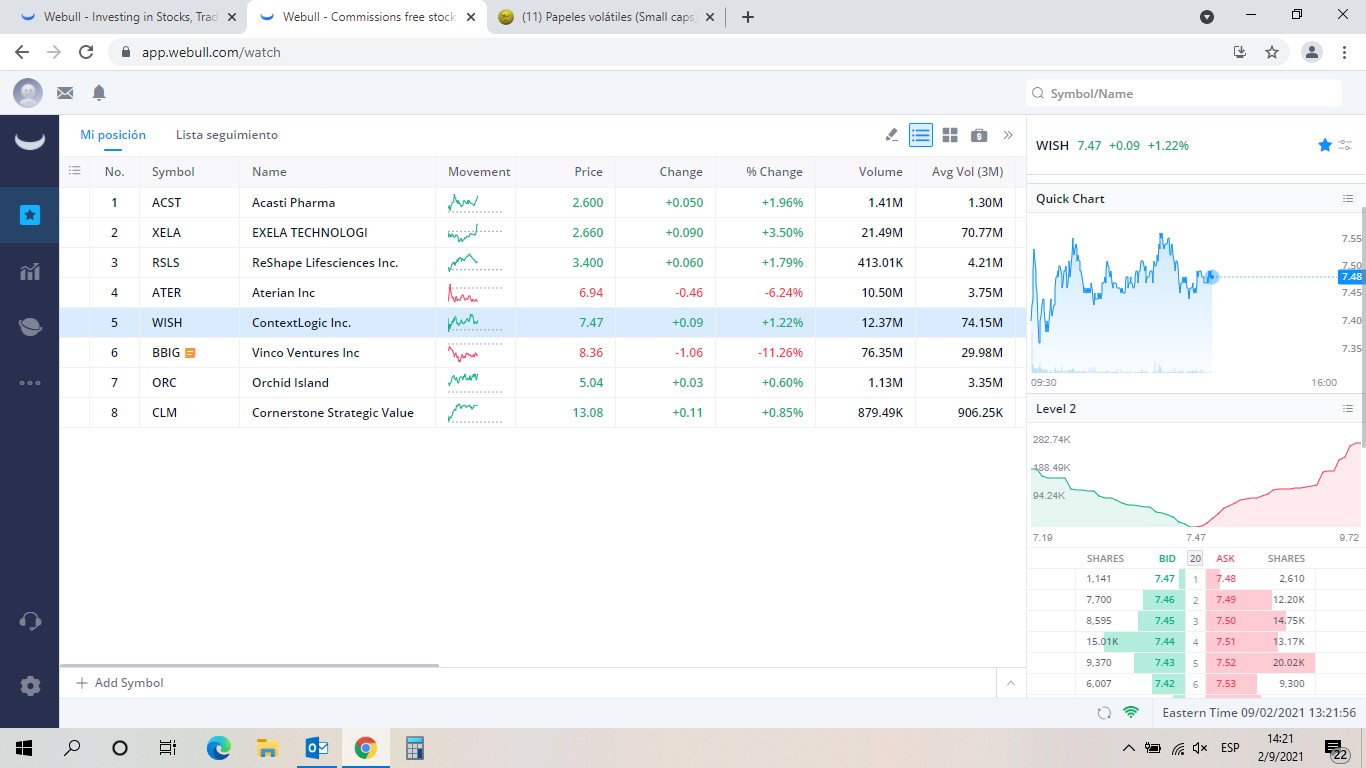Open a new browser tab
The height and width of the screenshot is (768, 1366).
(748, 17)
